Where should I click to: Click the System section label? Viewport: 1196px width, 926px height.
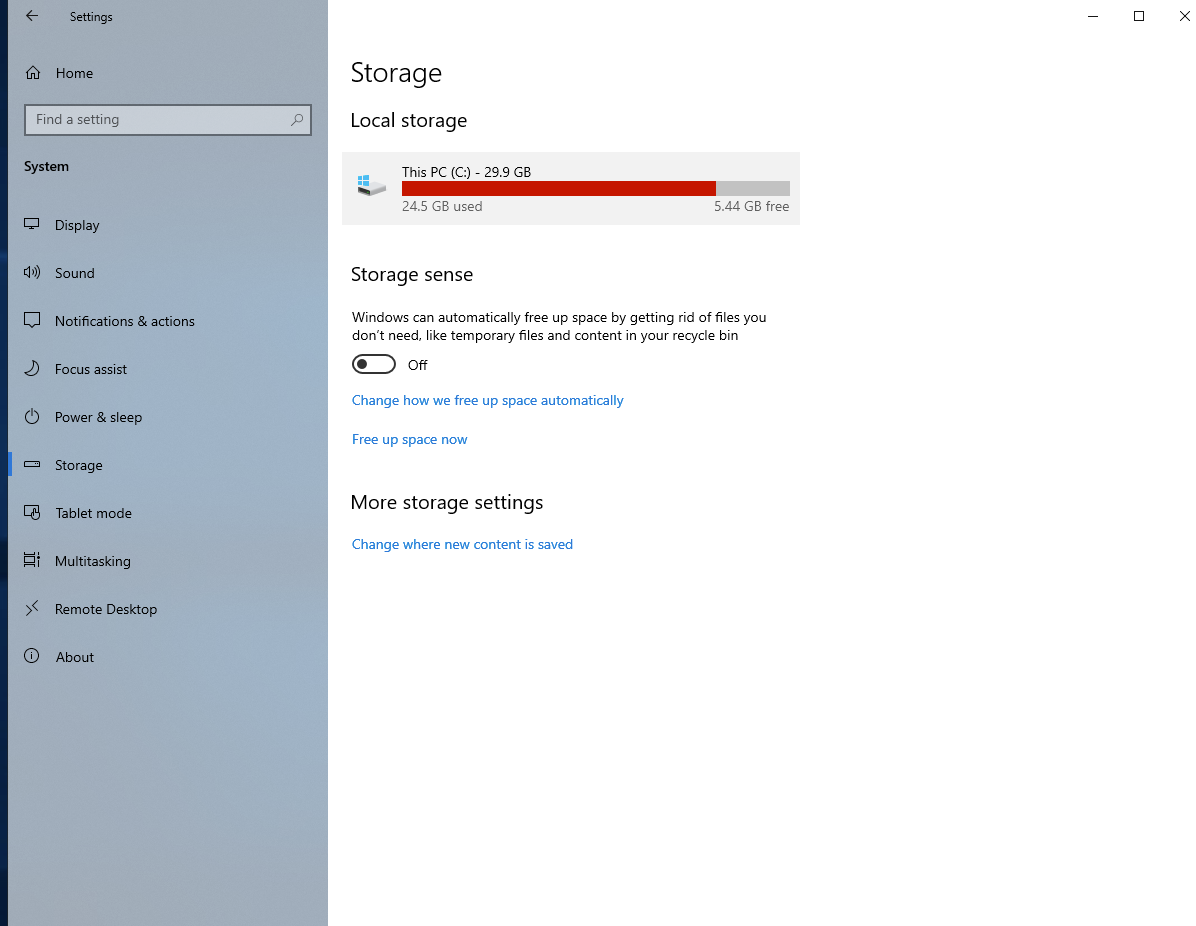coord(47,166)
